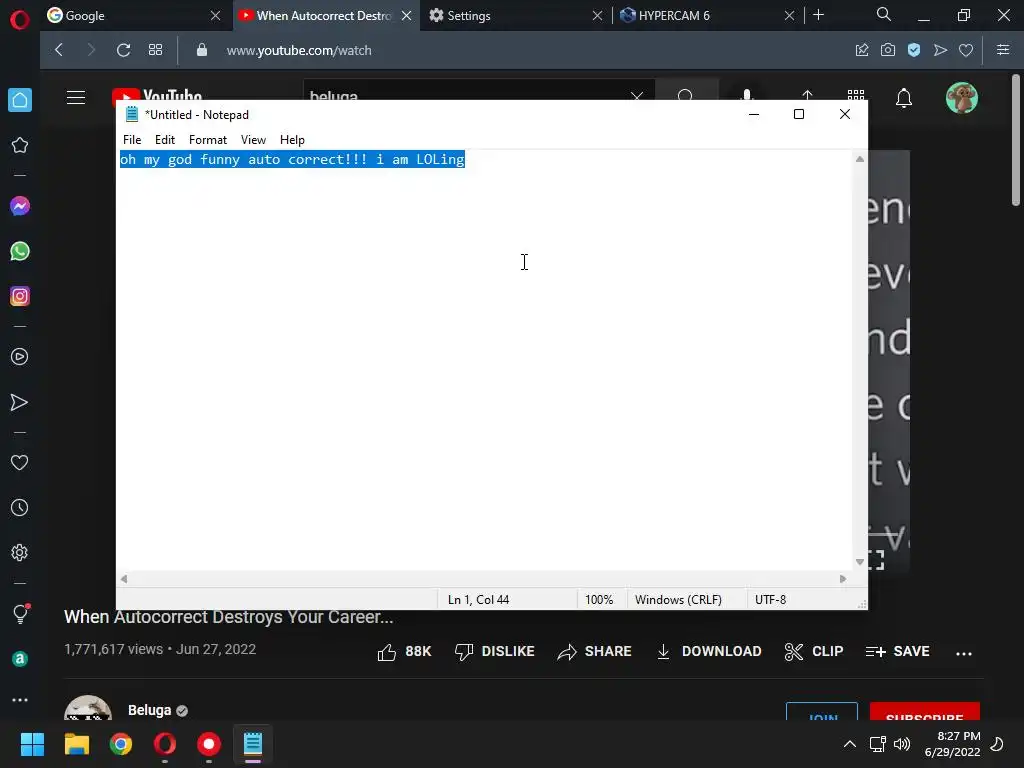Clear YouTube search X
The width and height of the screenshot is (1024, 768).
pyautogui.click(x=637, y=95)
